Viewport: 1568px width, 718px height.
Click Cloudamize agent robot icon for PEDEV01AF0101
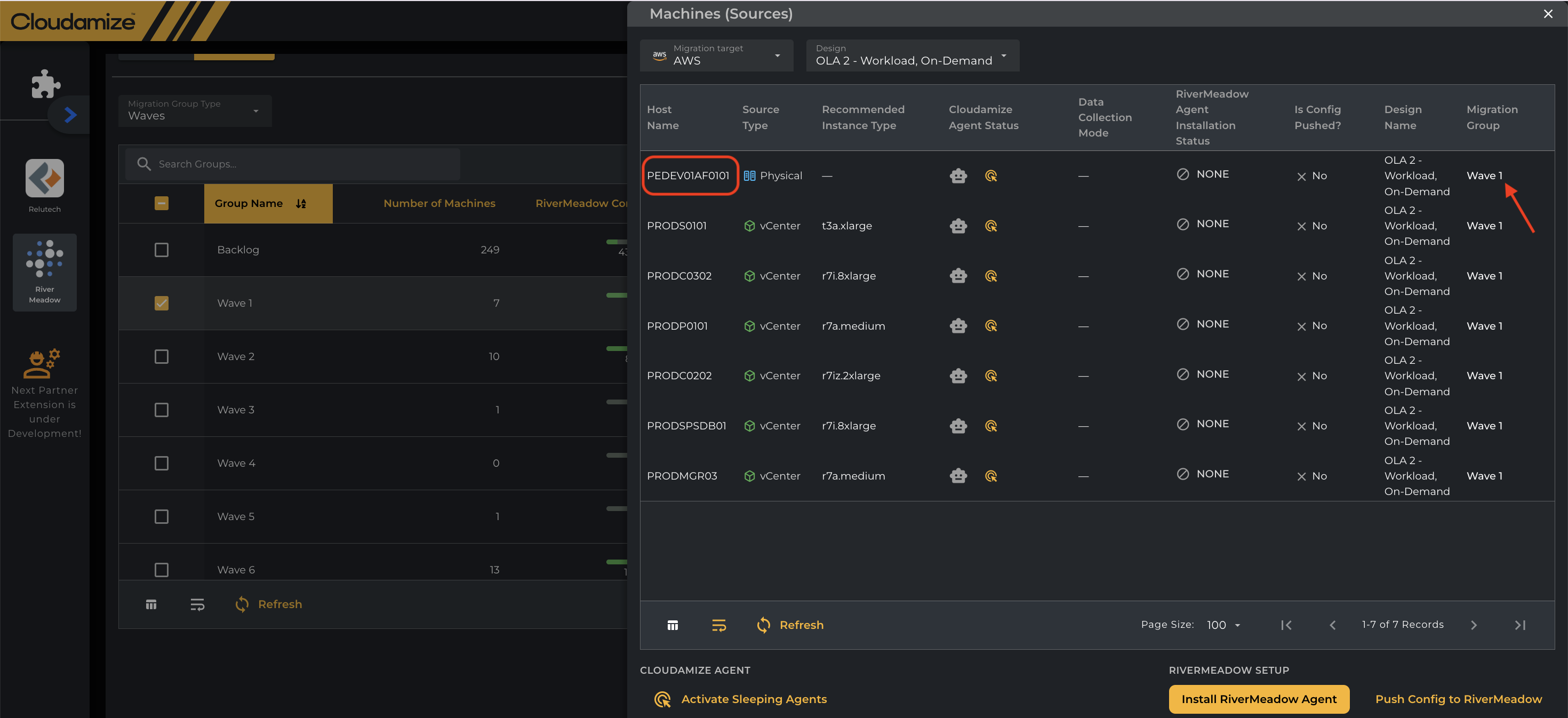click(x=958, y=176)
